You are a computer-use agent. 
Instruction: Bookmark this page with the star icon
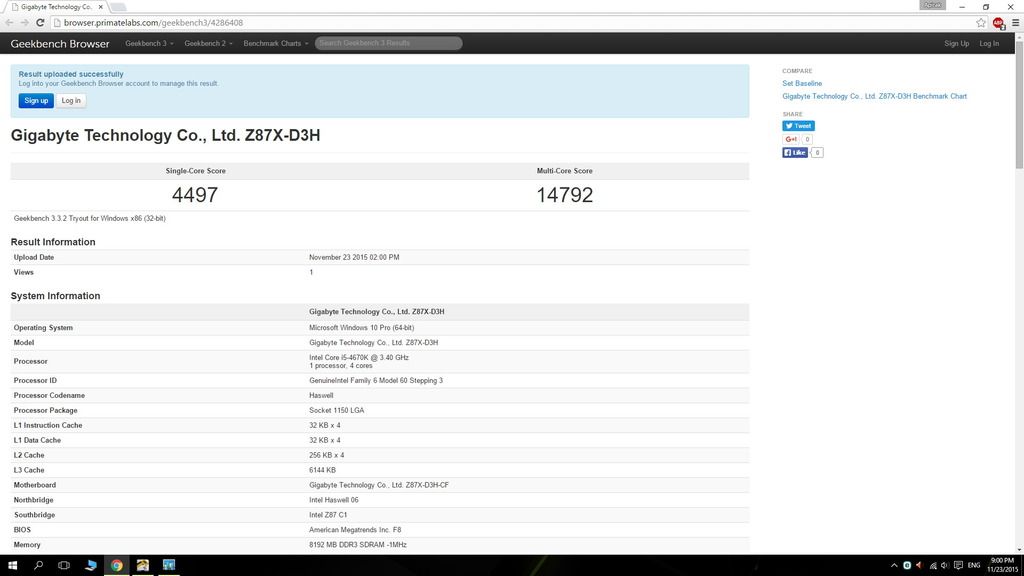tap(981, 23)
